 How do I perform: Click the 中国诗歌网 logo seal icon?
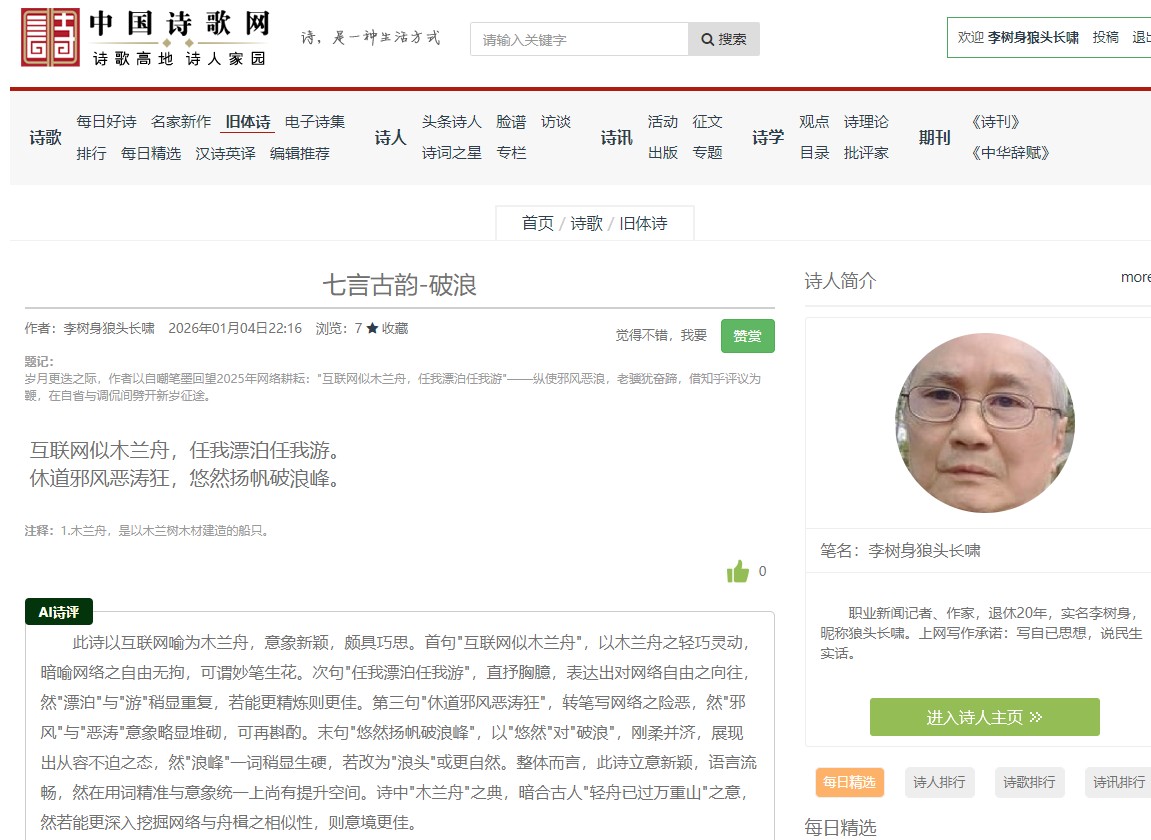pyautogui.click(x=50, y=37)
